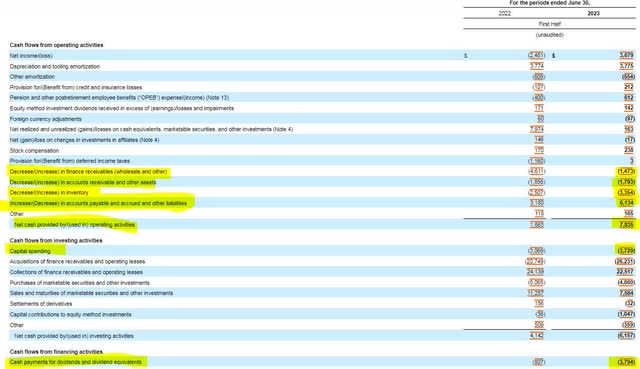Select 'Provision for/(Benefit from) deferred income taxes'

click(x=70, y=161)
